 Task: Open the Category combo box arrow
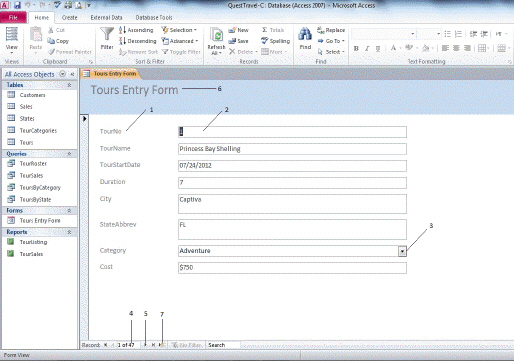tap(402, 251)
